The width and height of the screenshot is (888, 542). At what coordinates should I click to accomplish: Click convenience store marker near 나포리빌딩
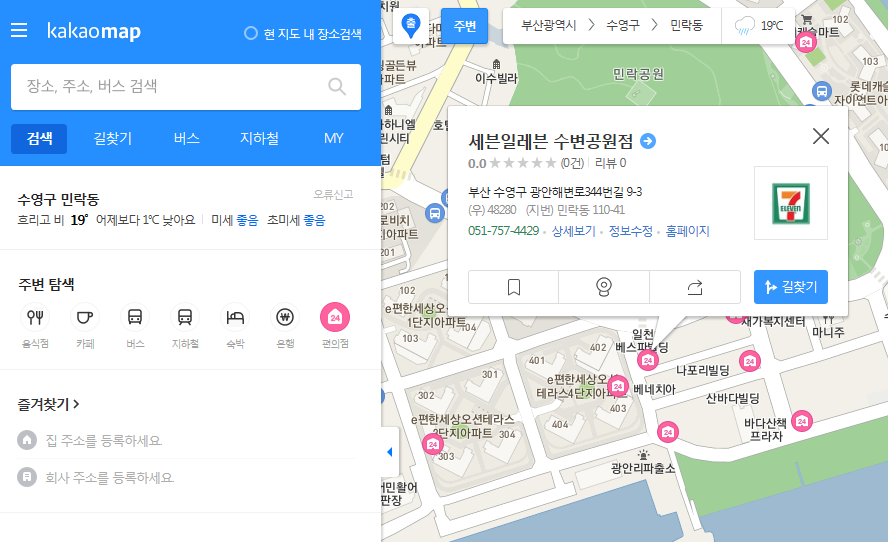click(x=750, y=361)
